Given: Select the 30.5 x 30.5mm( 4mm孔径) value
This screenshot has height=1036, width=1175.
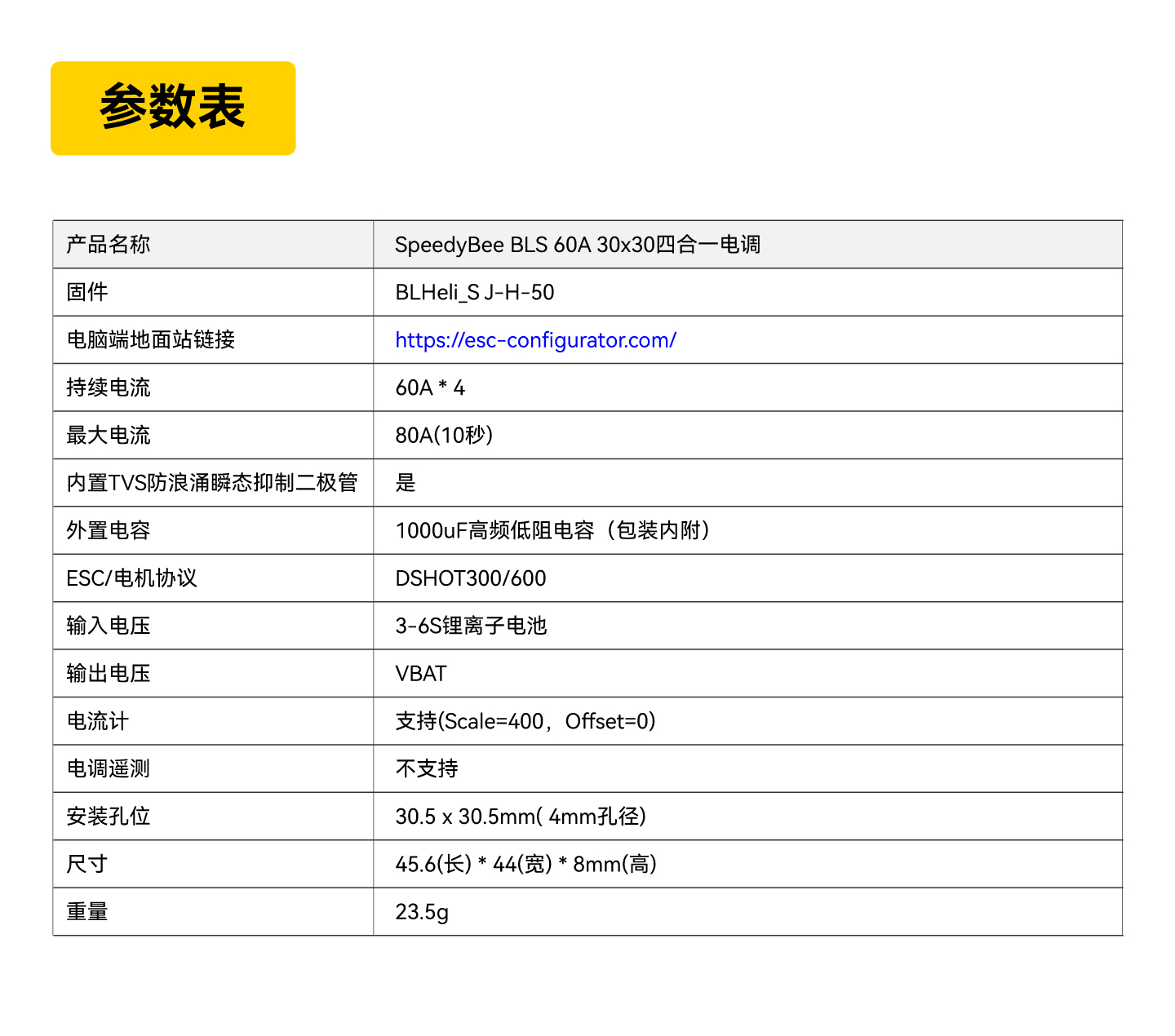Looking at the screenshot, I should [x=521, y=817].
